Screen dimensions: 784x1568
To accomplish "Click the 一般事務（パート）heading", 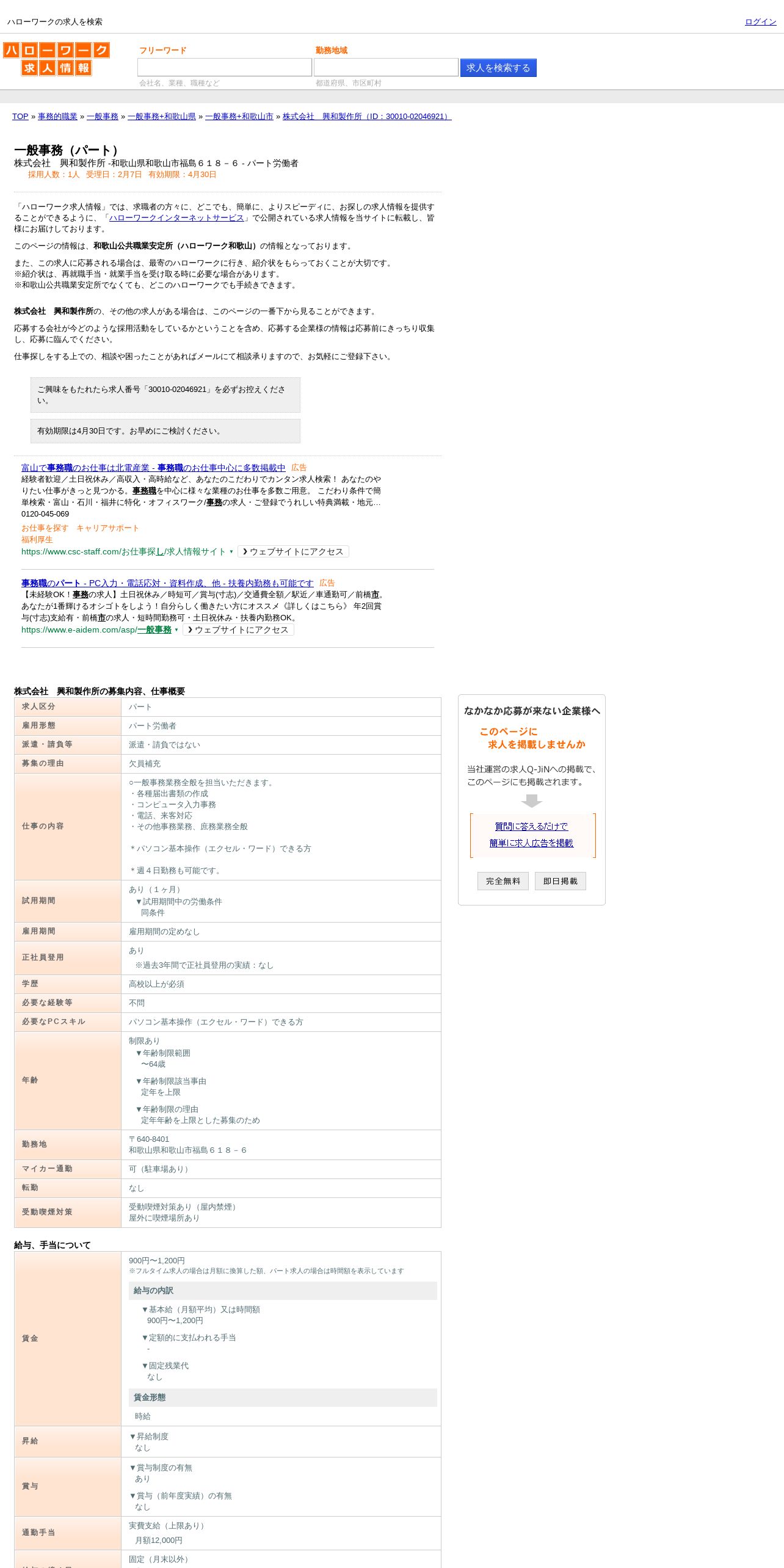I will [69, 150].
